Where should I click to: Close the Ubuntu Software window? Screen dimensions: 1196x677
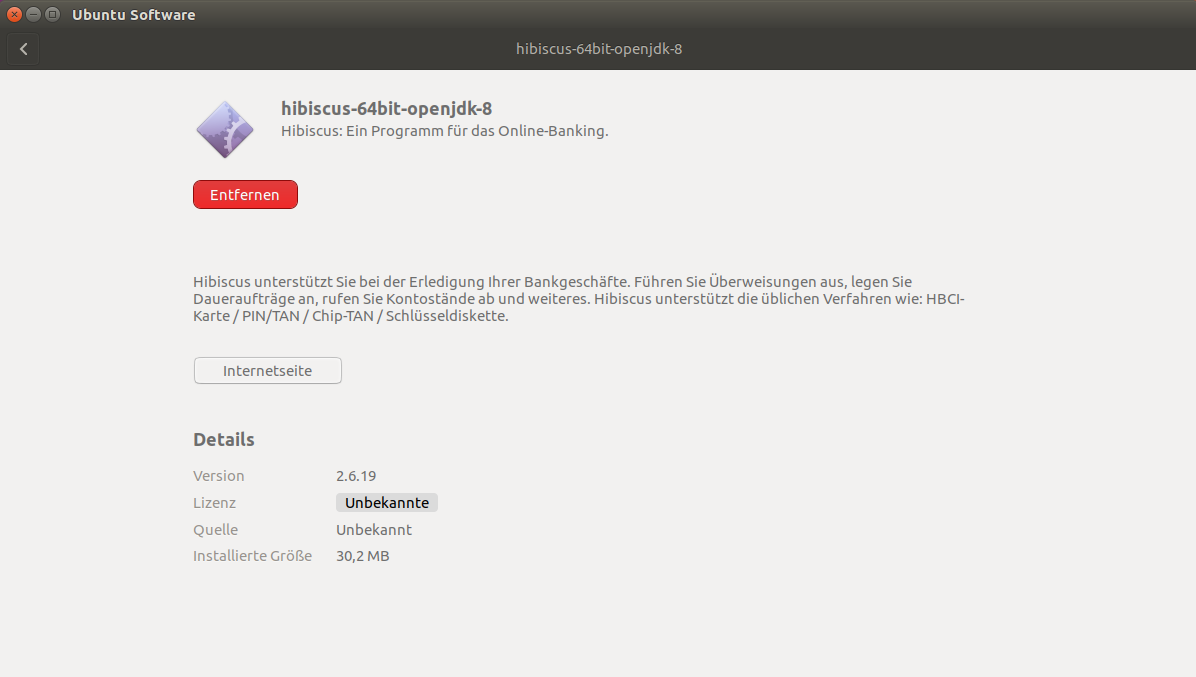[x=14, y=14]
